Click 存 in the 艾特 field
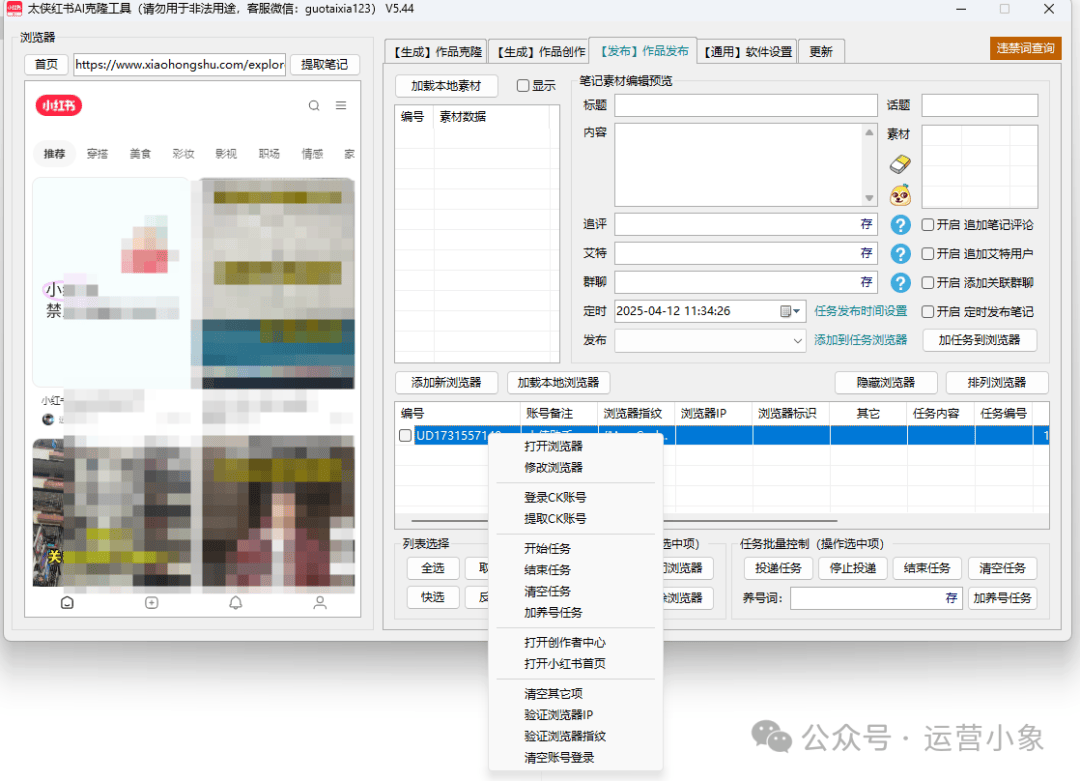The image size is (1080, 781). pyautogui.click(x=866, y=253)
